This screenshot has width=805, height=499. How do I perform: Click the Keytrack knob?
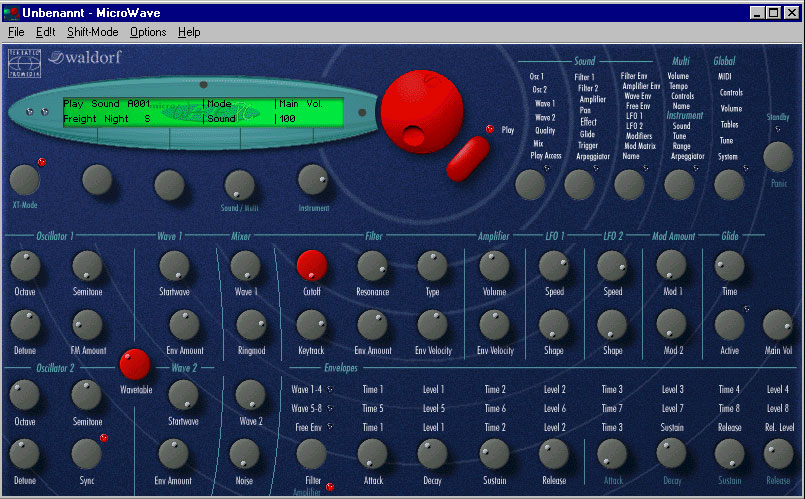click(312, 325)
